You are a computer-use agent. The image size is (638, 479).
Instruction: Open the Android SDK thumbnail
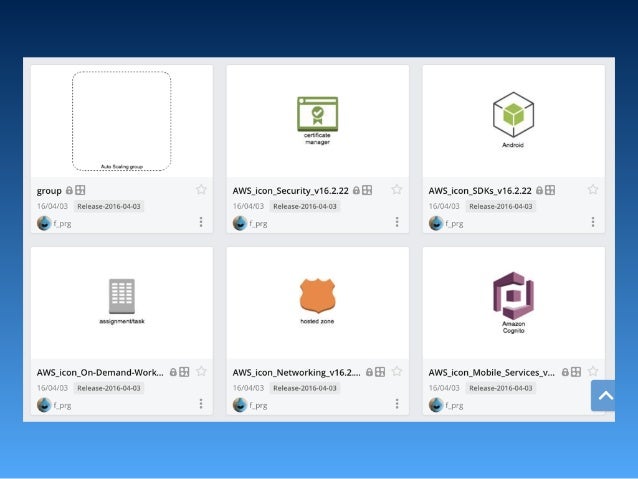pos(513,121)
